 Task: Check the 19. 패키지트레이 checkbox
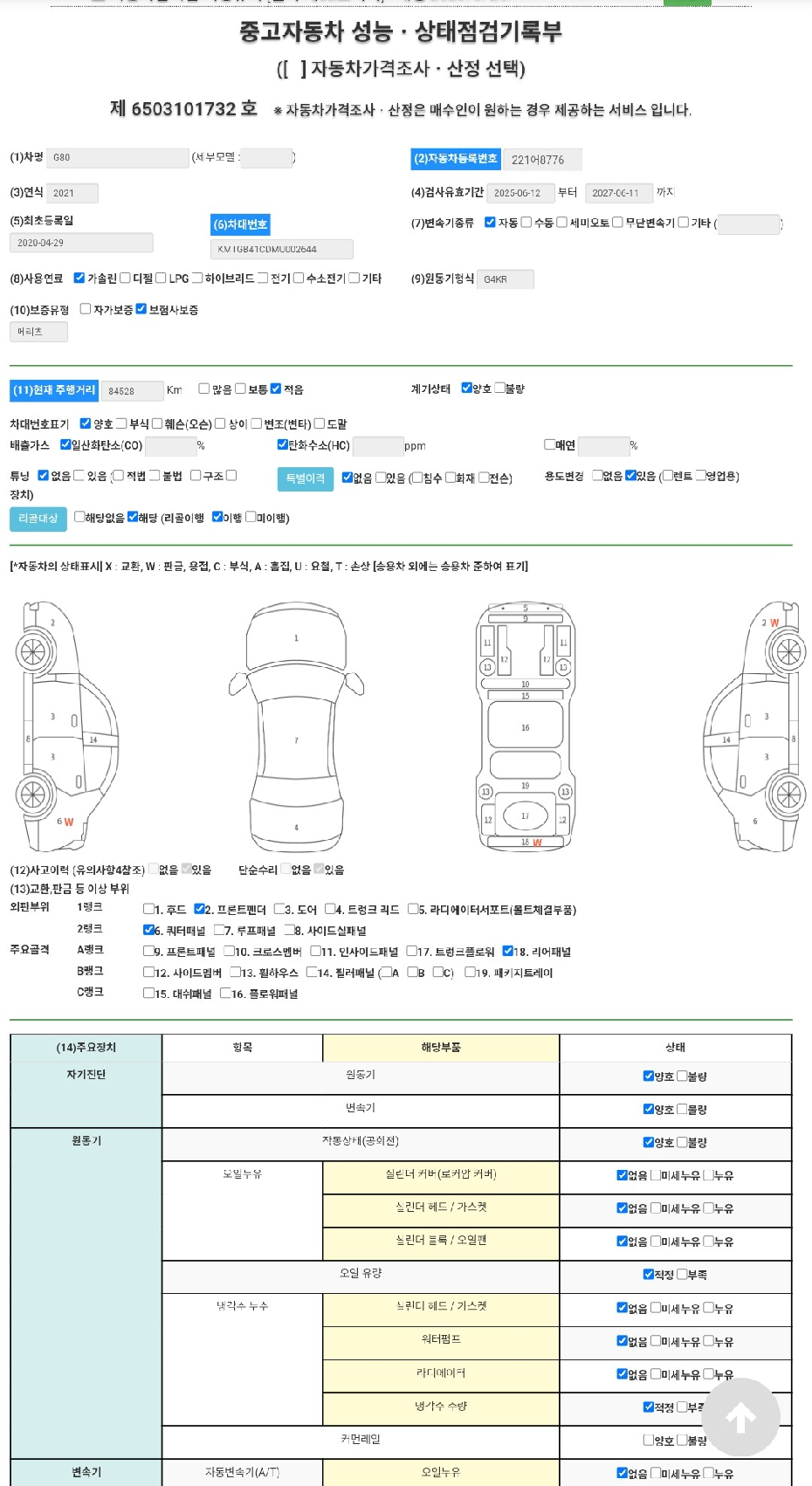click(x=470, y=973)
